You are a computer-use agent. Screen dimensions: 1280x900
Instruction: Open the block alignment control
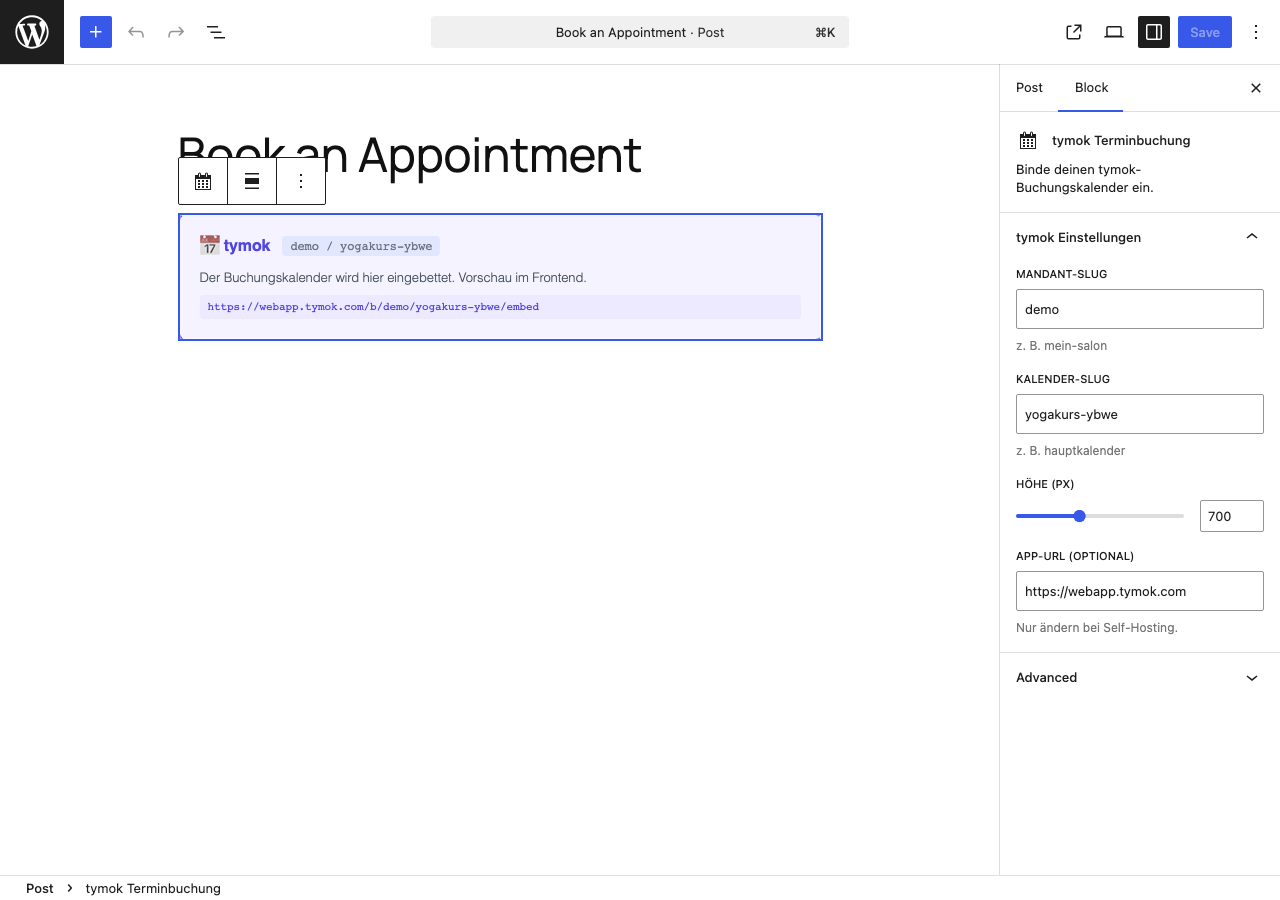click(x=252, y=181)
